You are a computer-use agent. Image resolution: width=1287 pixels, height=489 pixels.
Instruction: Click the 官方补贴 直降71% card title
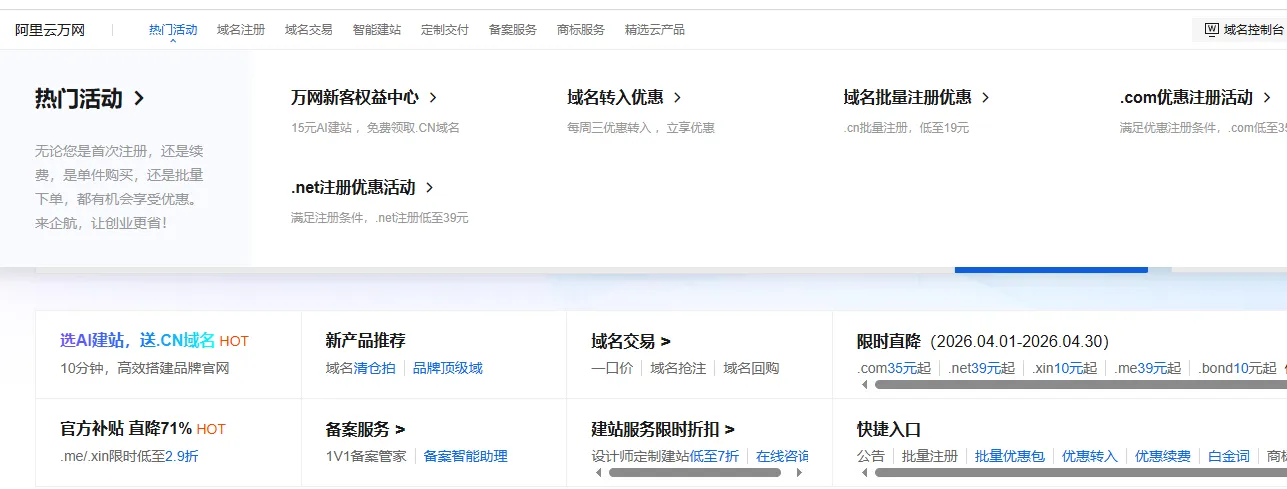[126, 428]
